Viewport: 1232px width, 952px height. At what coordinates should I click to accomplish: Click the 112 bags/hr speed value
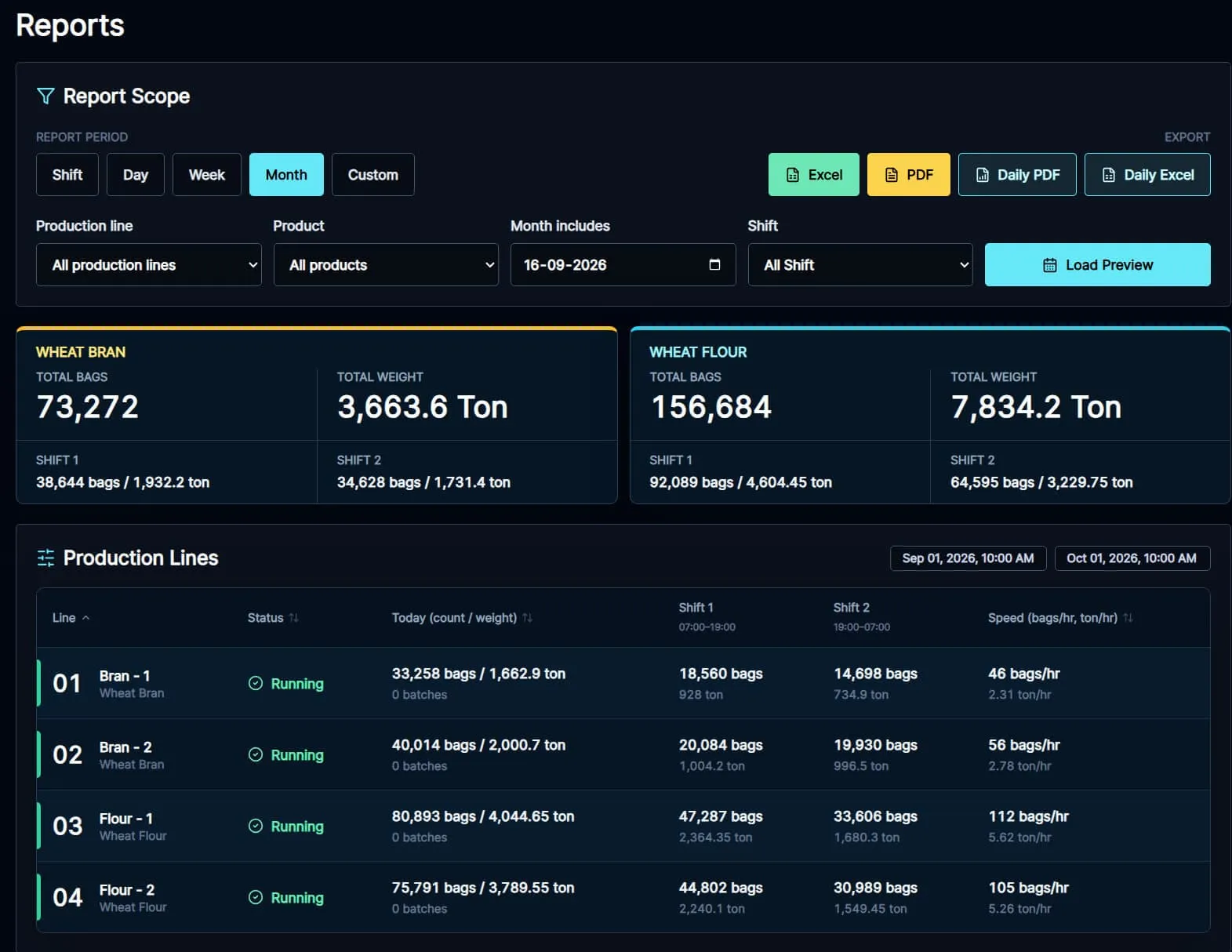point(1028,816)
